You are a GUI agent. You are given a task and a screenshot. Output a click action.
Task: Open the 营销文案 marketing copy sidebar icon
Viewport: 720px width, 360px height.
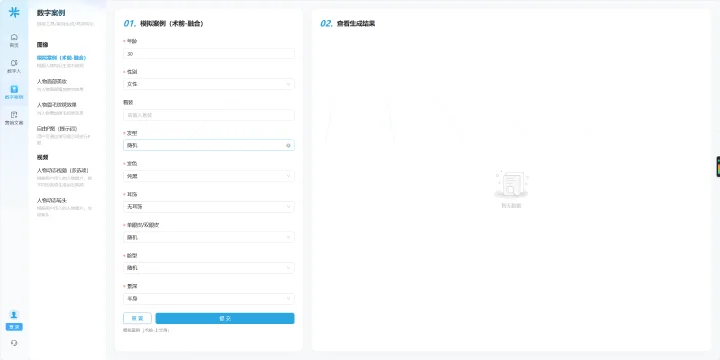point(14,118)
